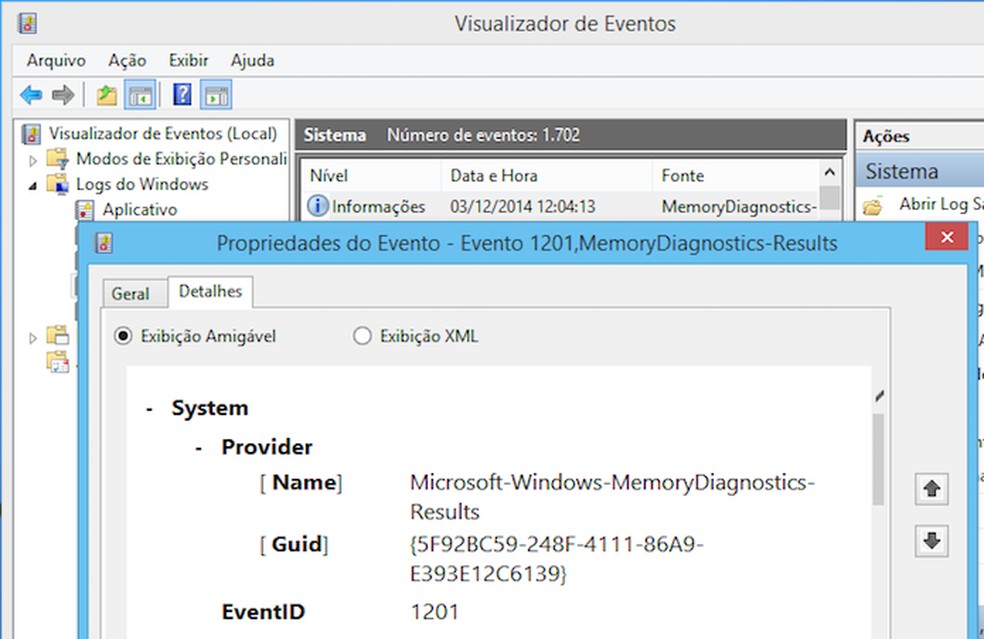This screenshot has height=639, width=984.
Task: Toggle the action pane toolbar icon
Action: tap(216, 95)
